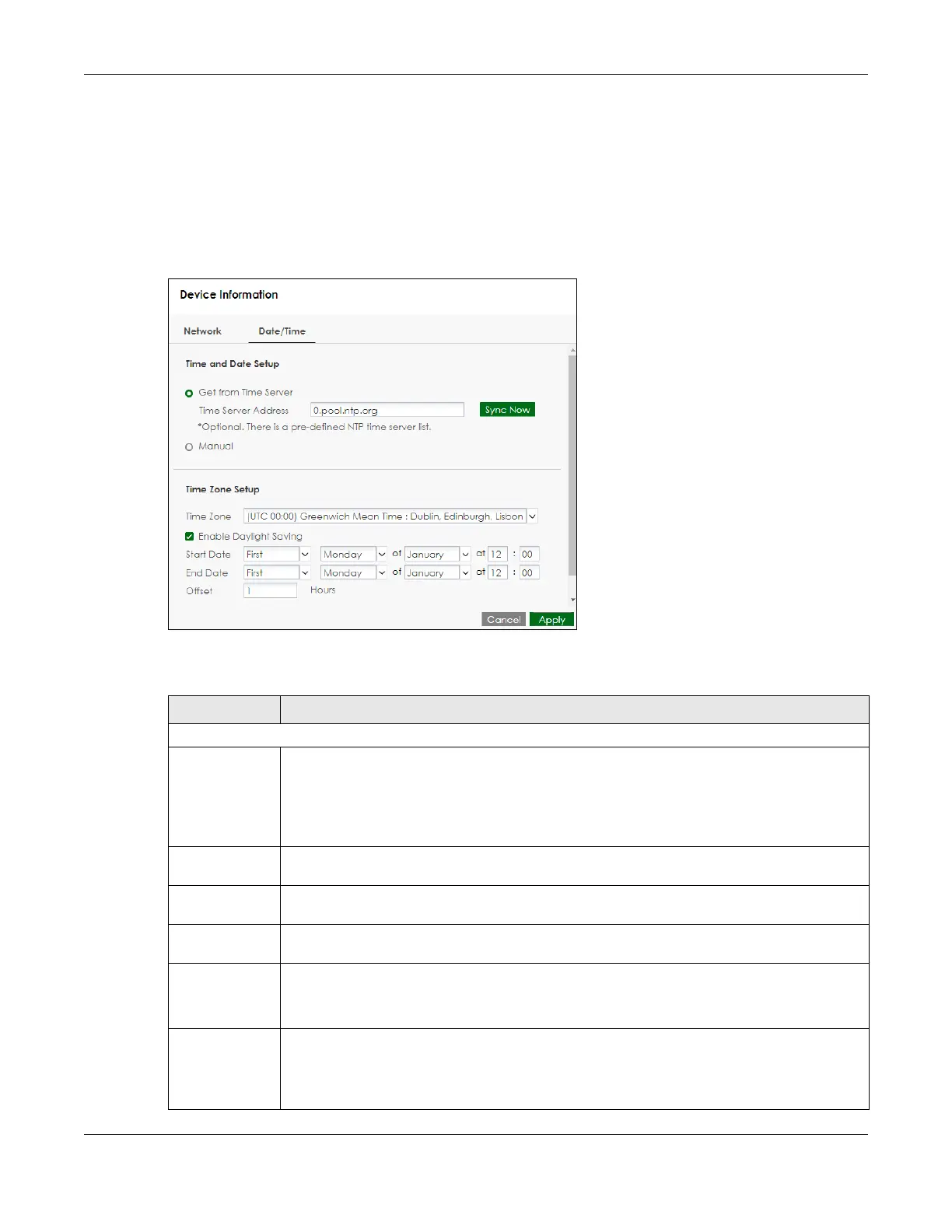Click the Sync Now button
Viewport: 952px width, 1232px height.
click(507, 410)
